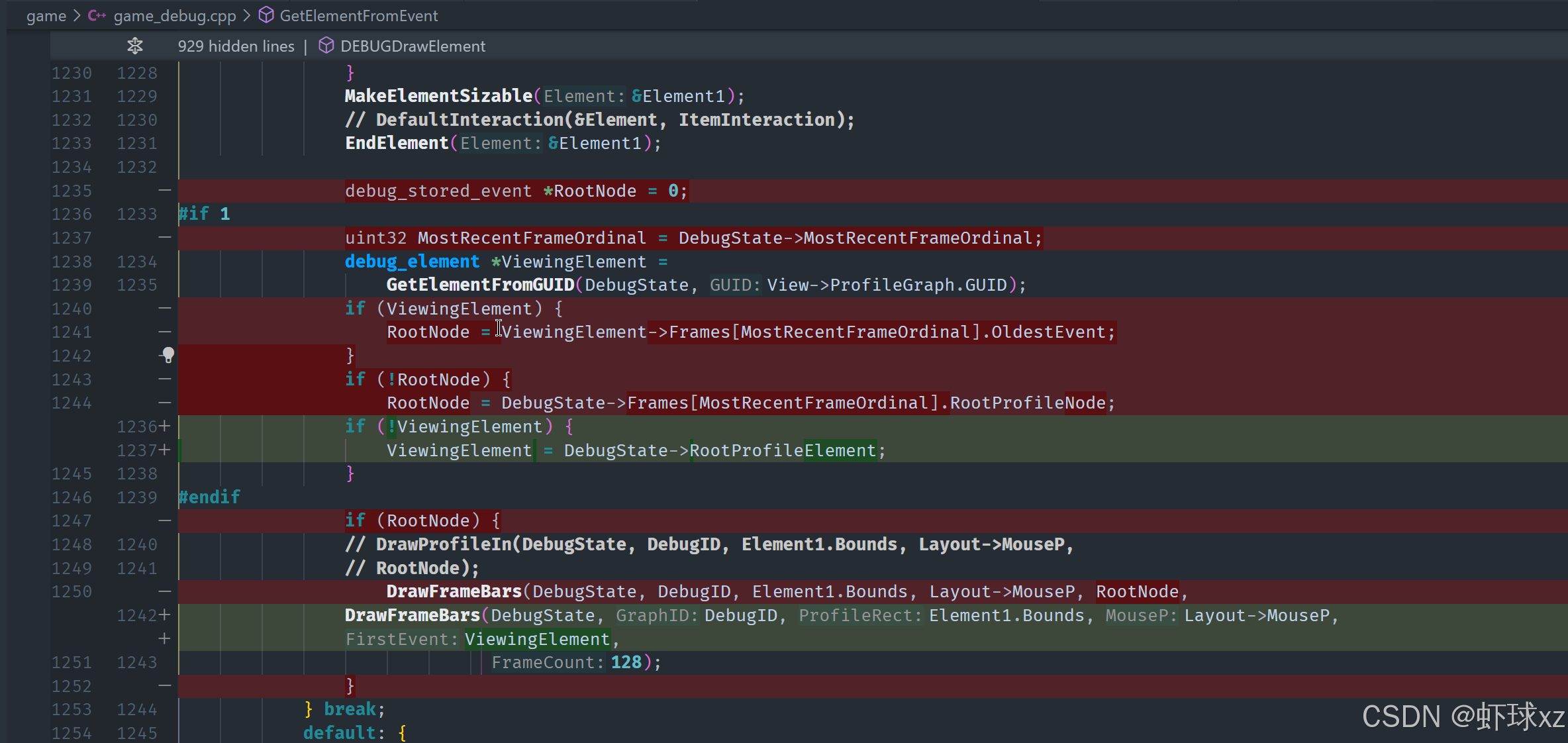Click the FrameCount value 128
The image size is (1568, 743).
pyautogui.click(x=626, y=662)
